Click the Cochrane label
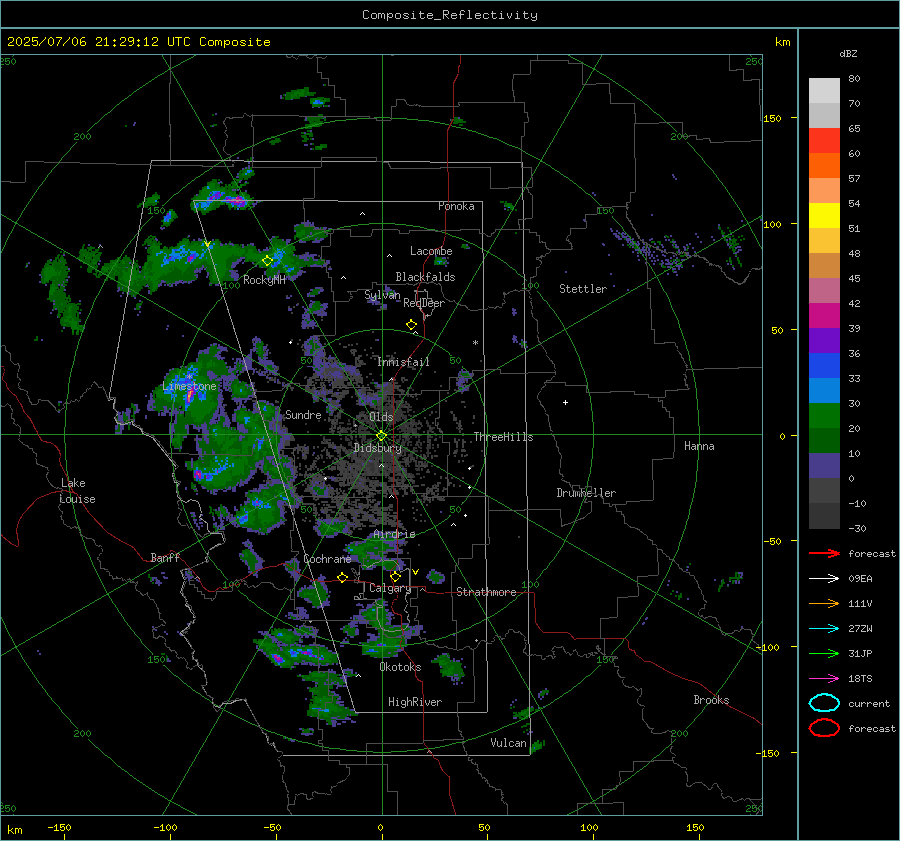The height and width of the screenshot is (841, 900). pos(327,559)
